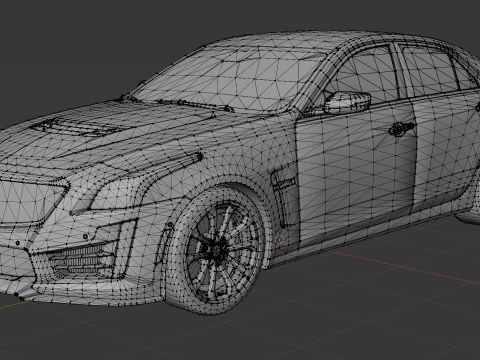Select the front tire sidewall
Screen dimensions: 480x360
pyautogui.click(x=178, y=253)
